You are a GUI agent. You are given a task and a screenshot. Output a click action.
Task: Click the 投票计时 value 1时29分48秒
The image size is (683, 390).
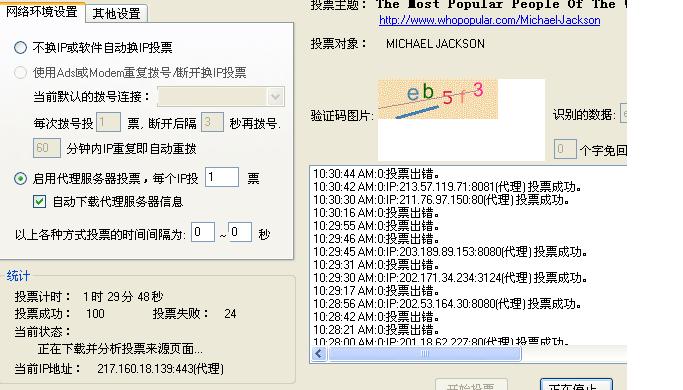[x=123, y=297]
